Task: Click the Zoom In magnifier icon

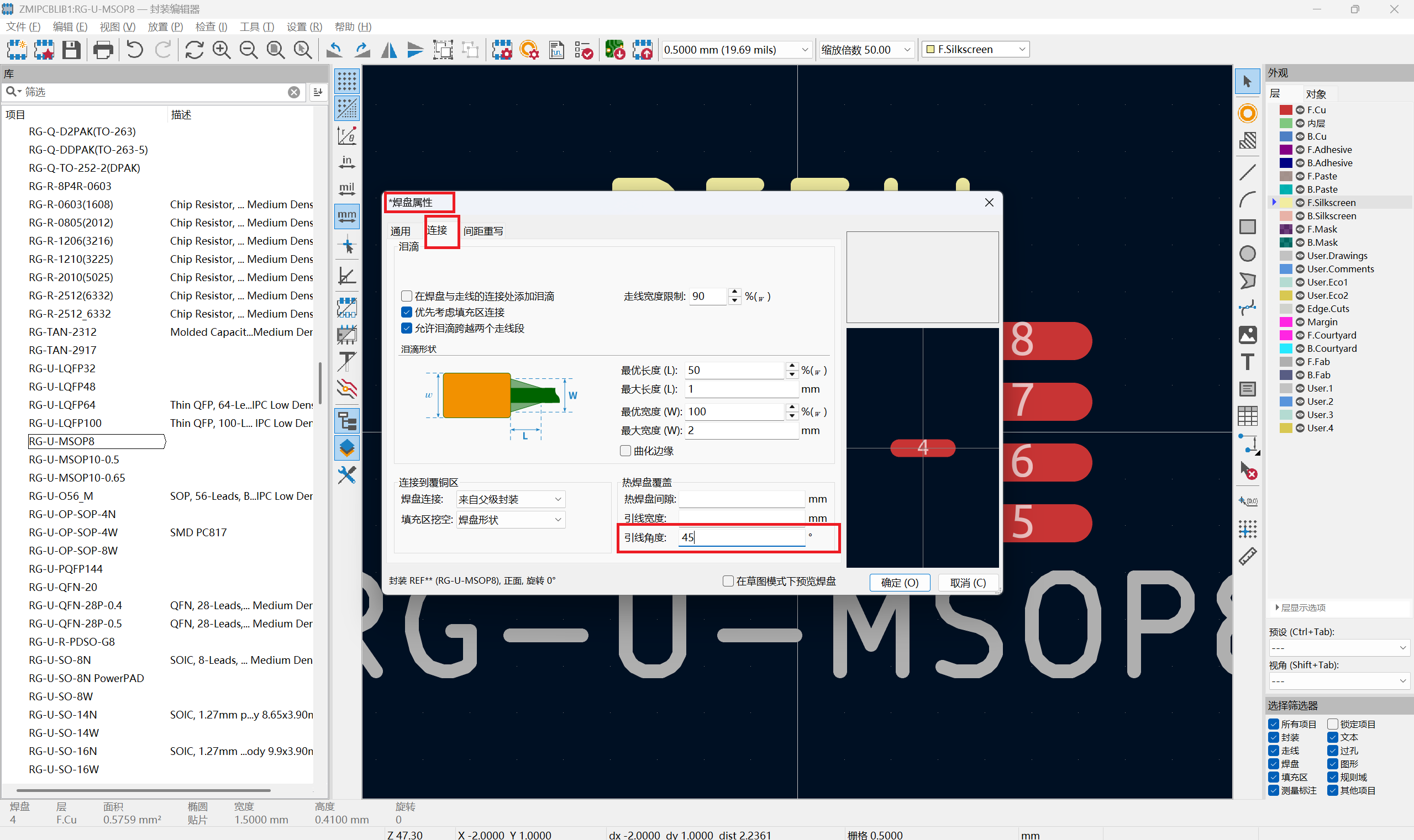Action: pyautogui.click(x=222, y=50)
